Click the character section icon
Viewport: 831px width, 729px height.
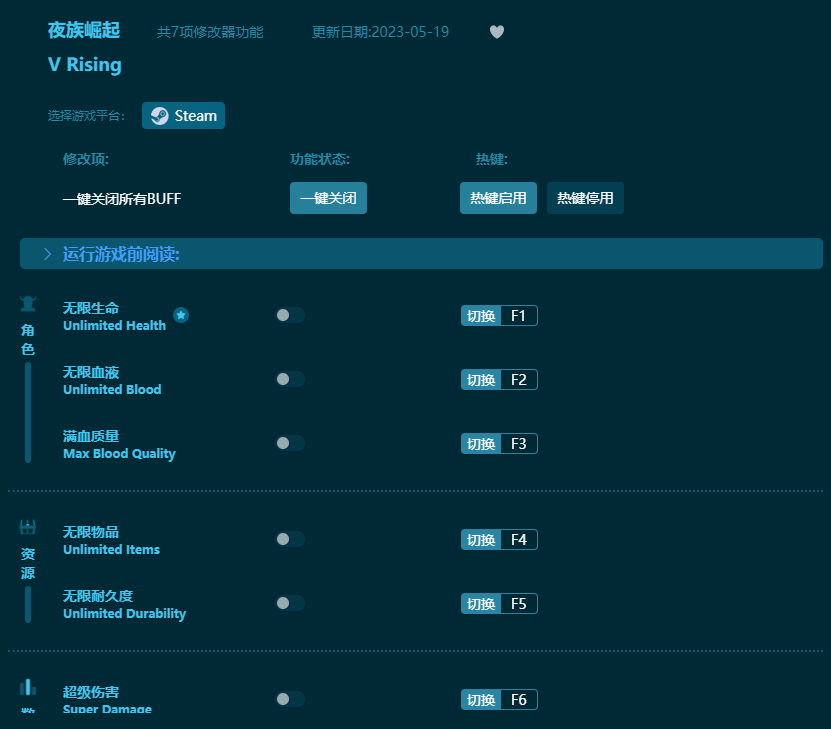pos(28,304)
